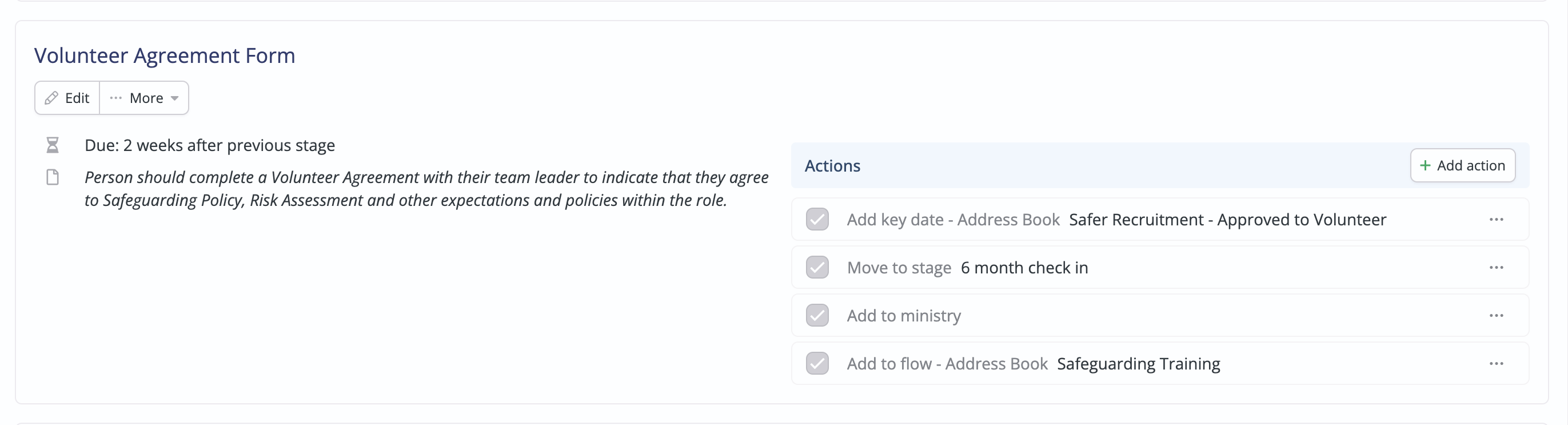
Task: Click the Add action button
Action: (1463, 166)
